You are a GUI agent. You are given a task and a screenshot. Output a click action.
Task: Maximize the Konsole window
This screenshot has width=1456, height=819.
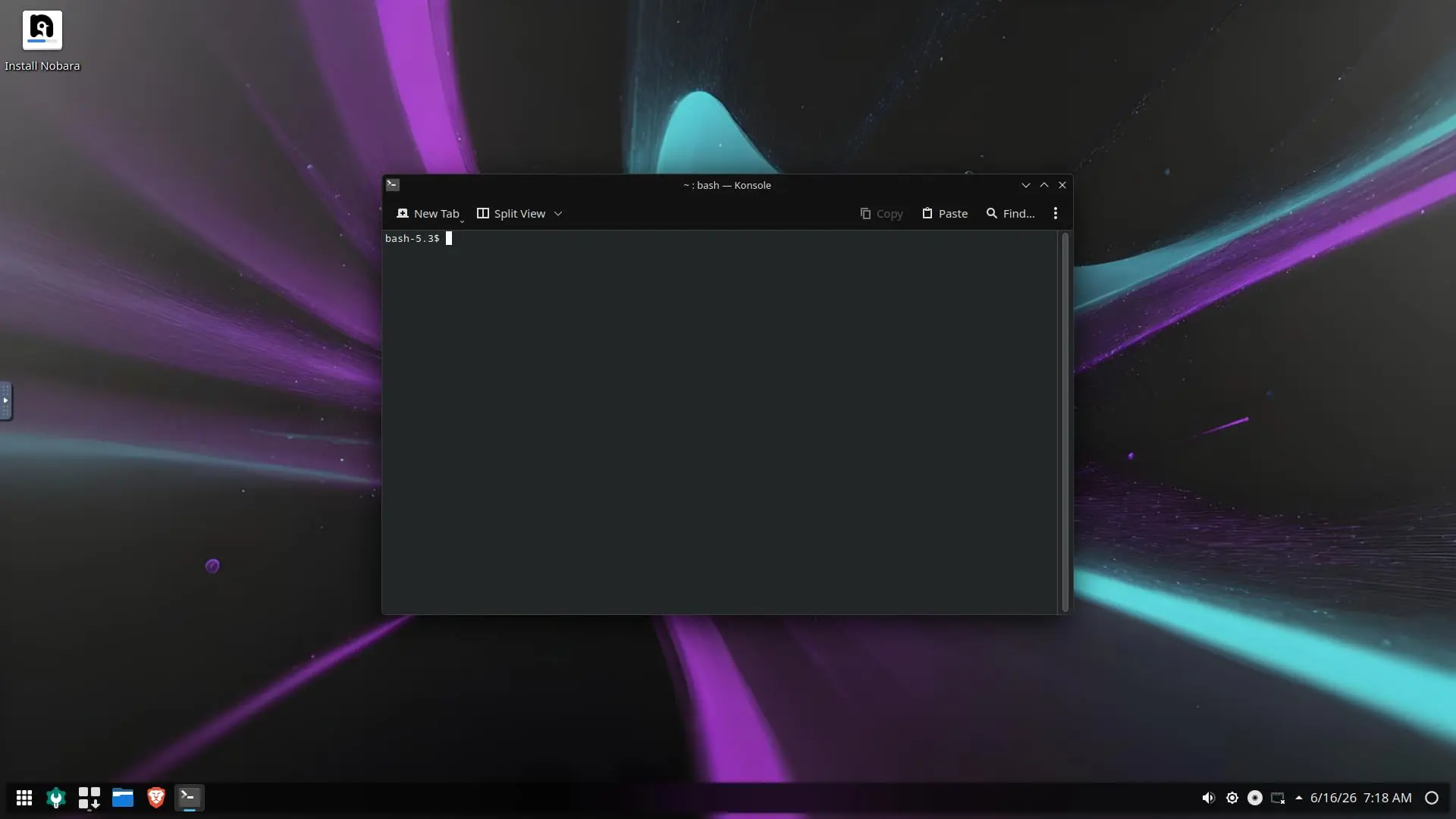point(1044,185)
